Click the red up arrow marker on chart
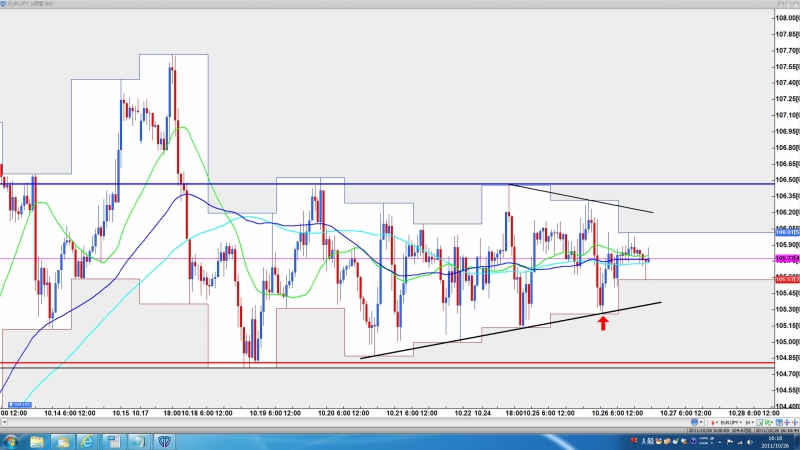This screenshot has height=450, width=800. [x=603, y=322]
